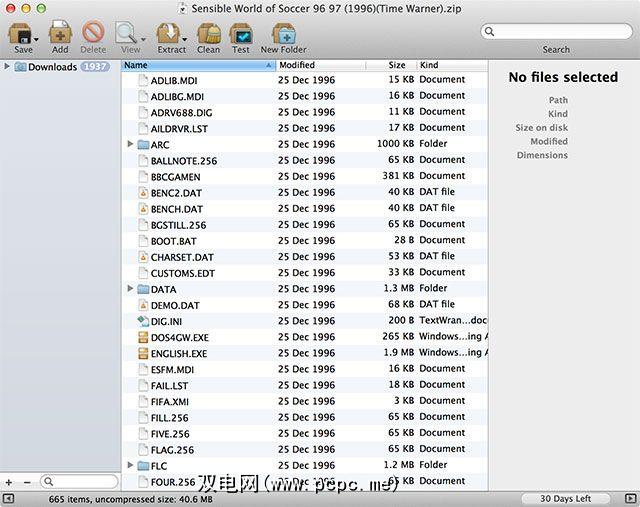Image resolution: width=640 pixels, height=507 pixels.
Task: Expand the DATA folder
Action: point(130,288)
